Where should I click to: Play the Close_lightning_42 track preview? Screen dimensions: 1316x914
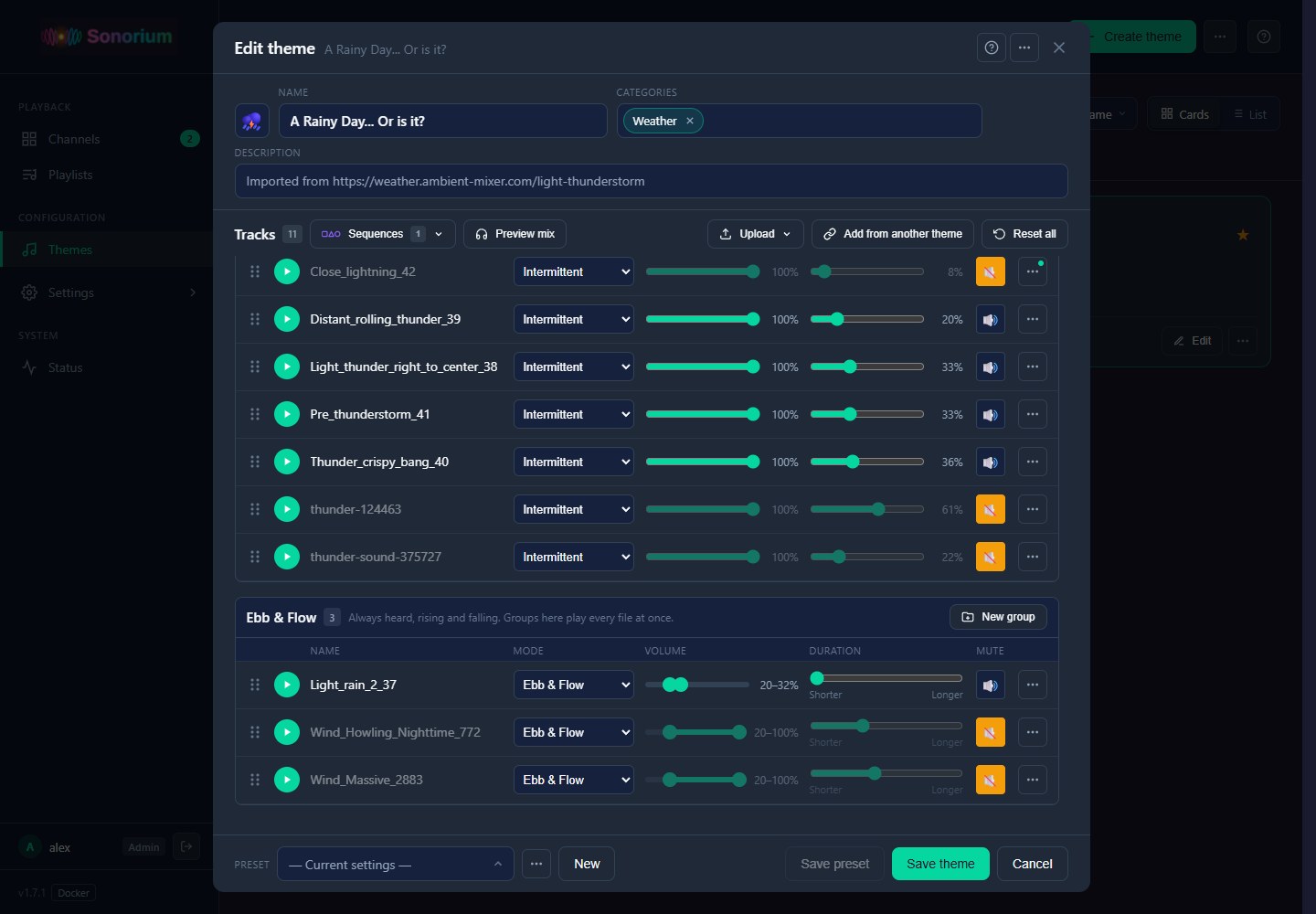click(287, 271)
